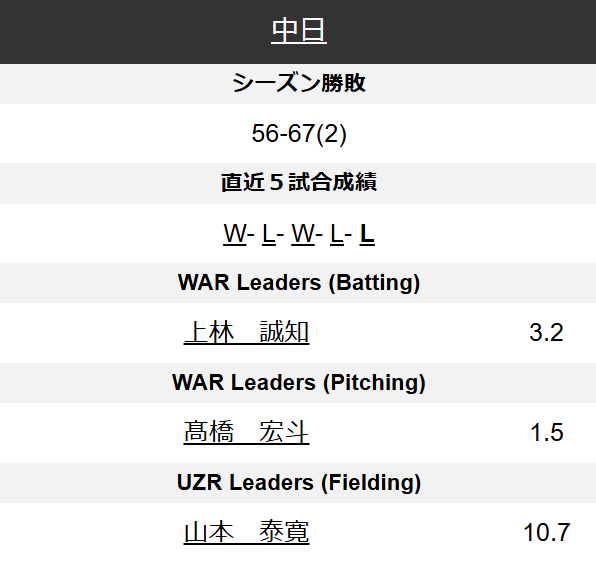The width and height of the screenshot is (596, 565).
Task: Open the first W game result
Action: [x=235, y=233]
